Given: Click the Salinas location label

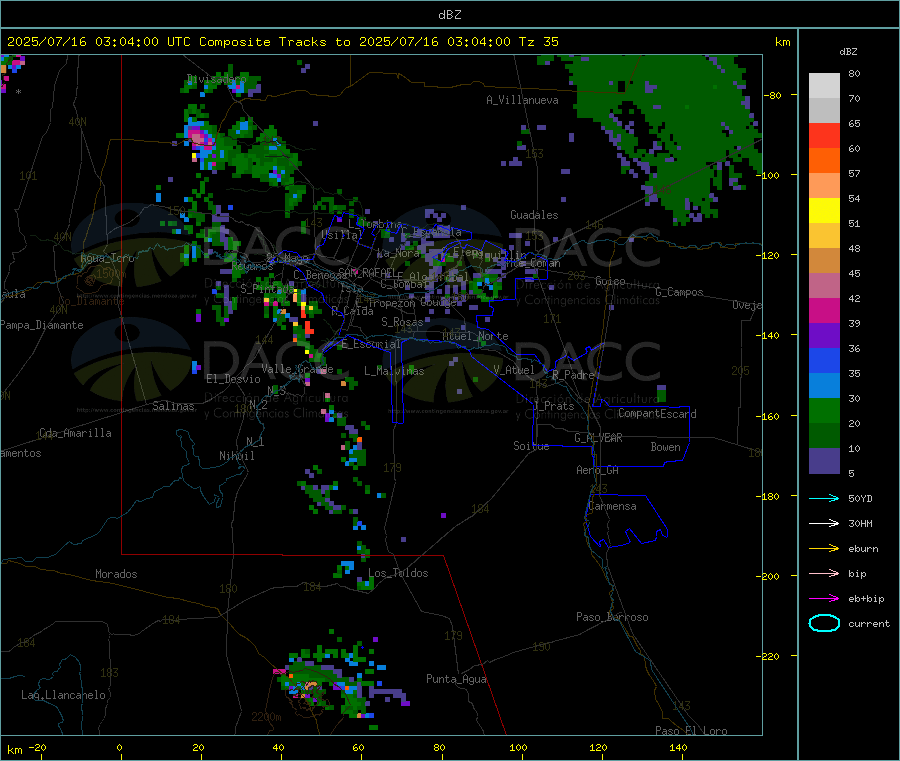Looking at the screenshot, I should tap(173, 406).
